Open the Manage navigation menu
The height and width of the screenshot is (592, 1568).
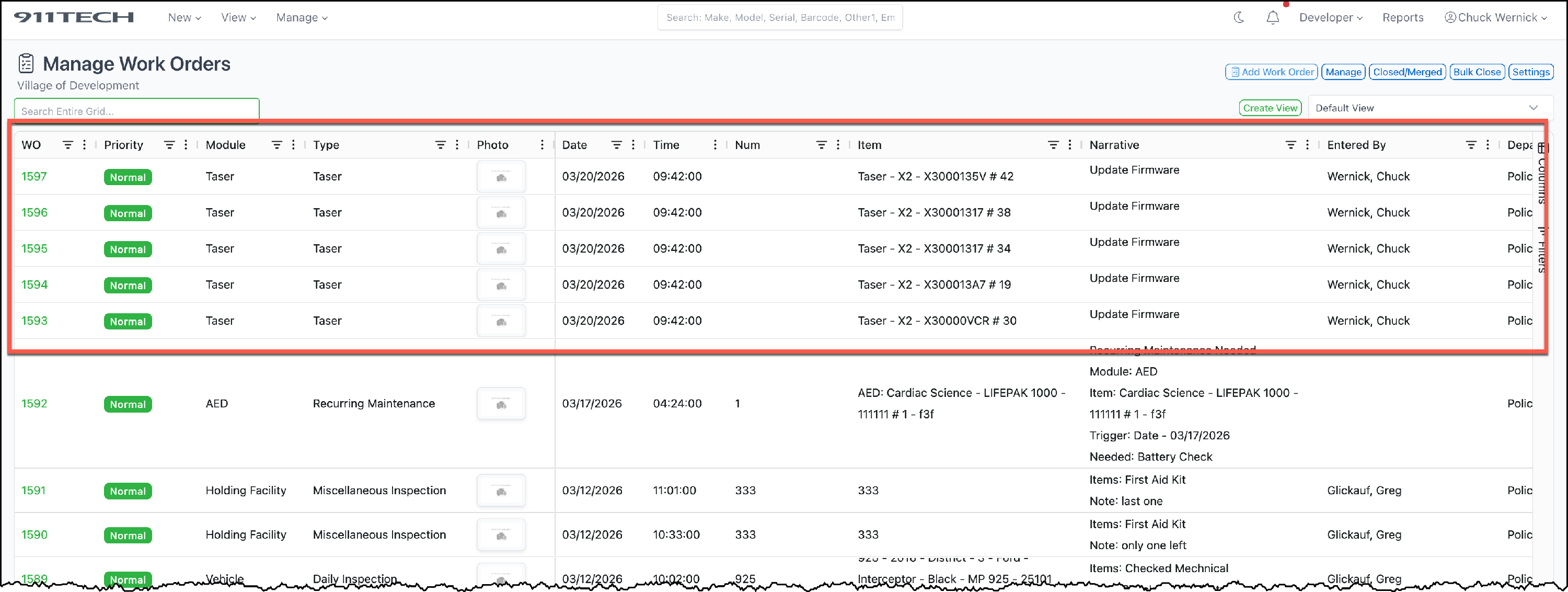point(301,18)
